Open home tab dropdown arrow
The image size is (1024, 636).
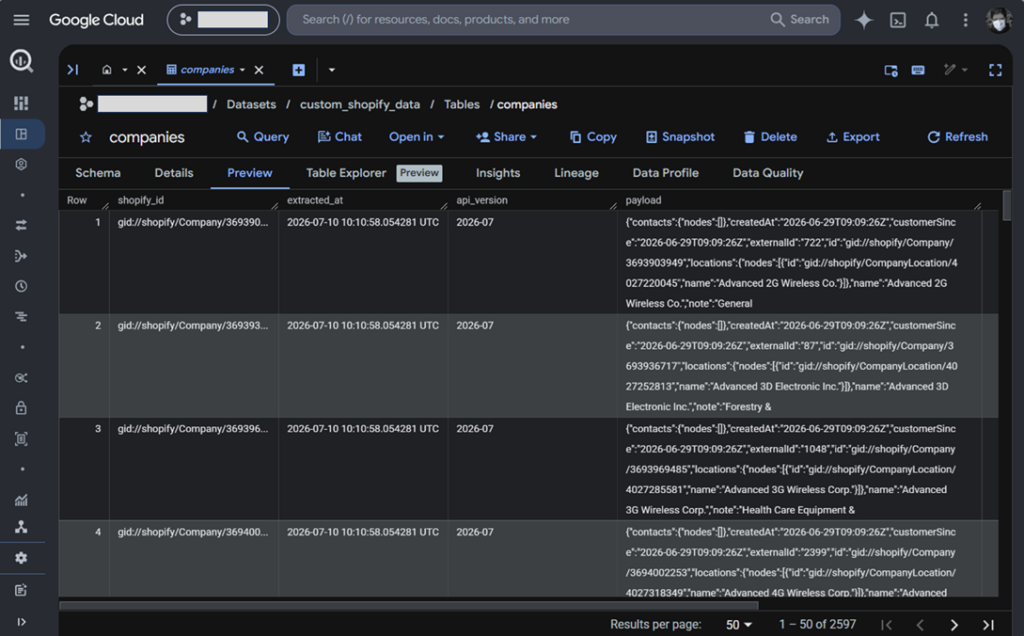pos(125,70)
